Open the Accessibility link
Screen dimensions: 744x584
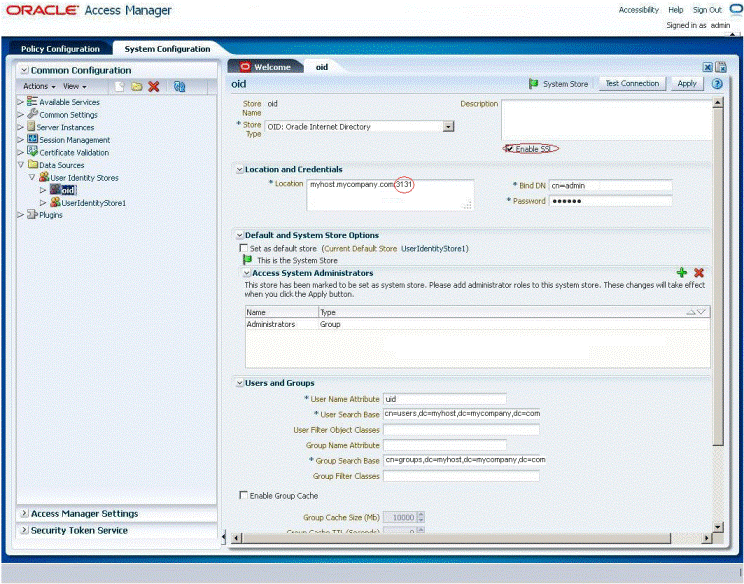(639, 9)
